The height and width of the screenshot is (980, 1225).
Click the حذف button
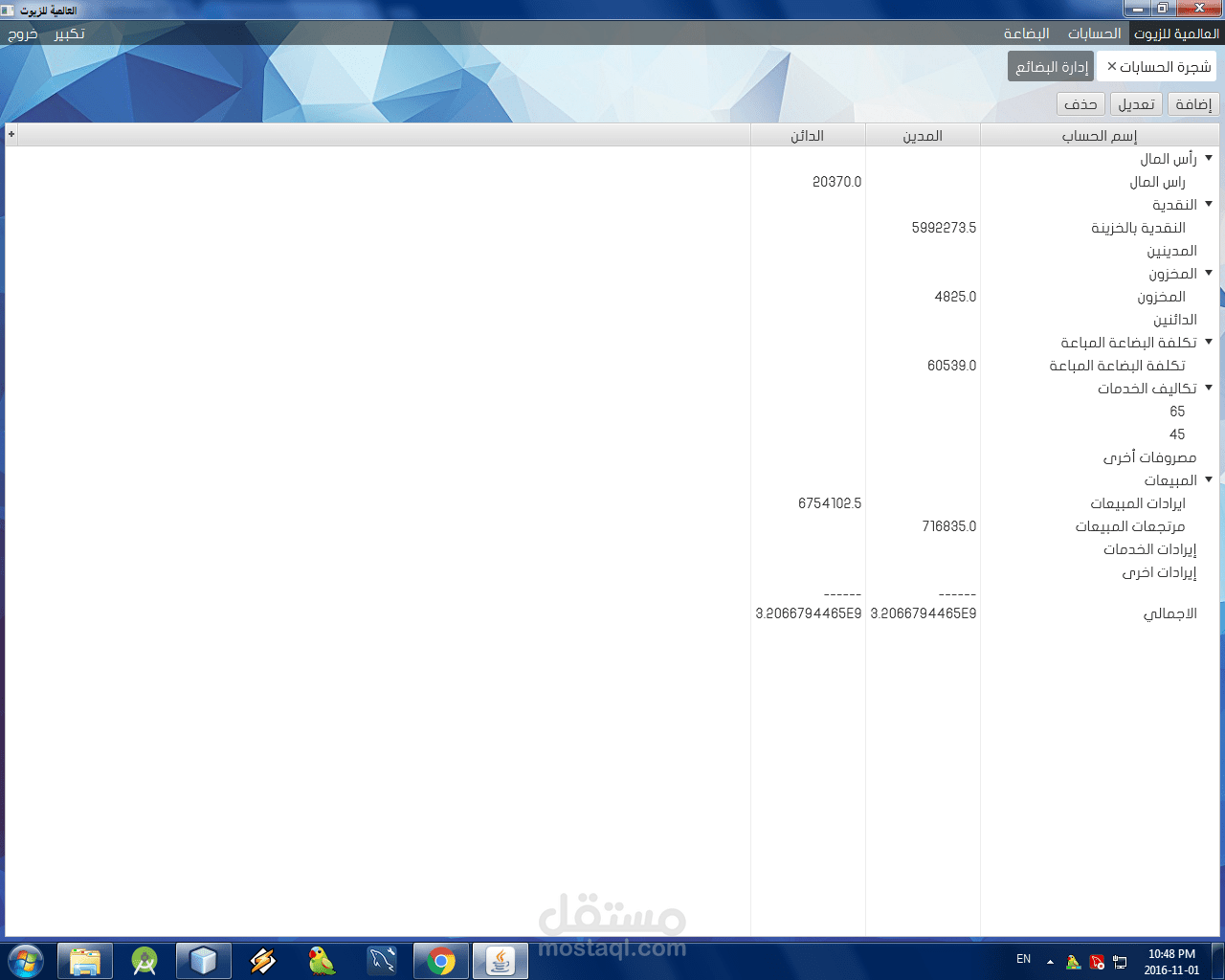[1080, 104]
